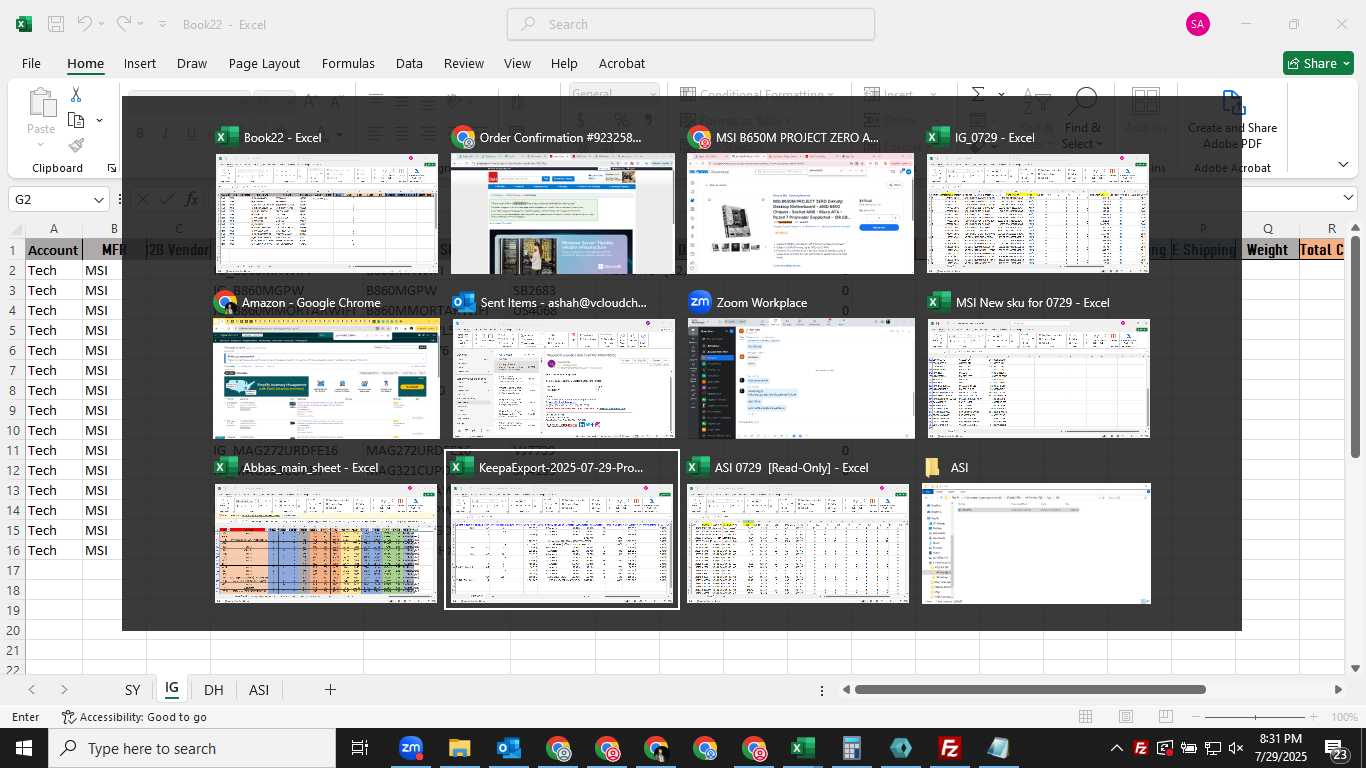Select the DH sheet tab
The image size is (1366, 768).
click(x=213, y=690)
